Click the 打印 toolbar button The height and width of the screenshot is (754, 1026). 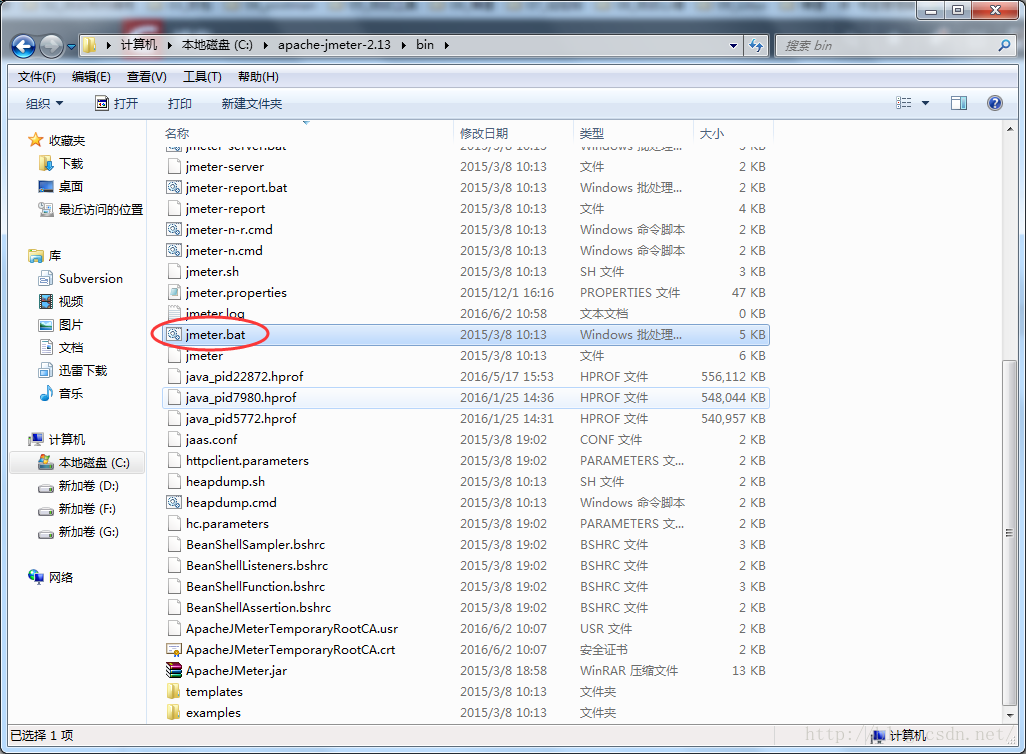pyautogui.click(x=179, y=103)
